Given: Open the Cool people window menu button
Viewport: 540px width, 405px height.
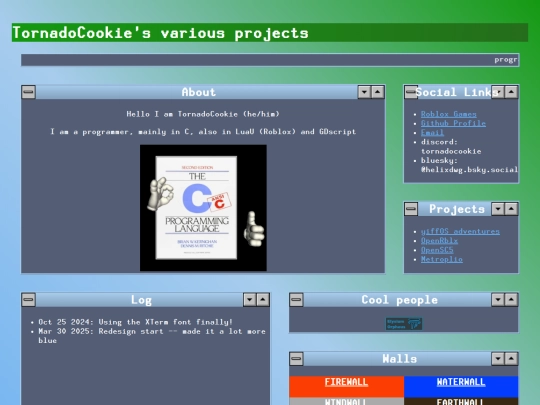Looking at the screenshot, I should click(297, 300).
